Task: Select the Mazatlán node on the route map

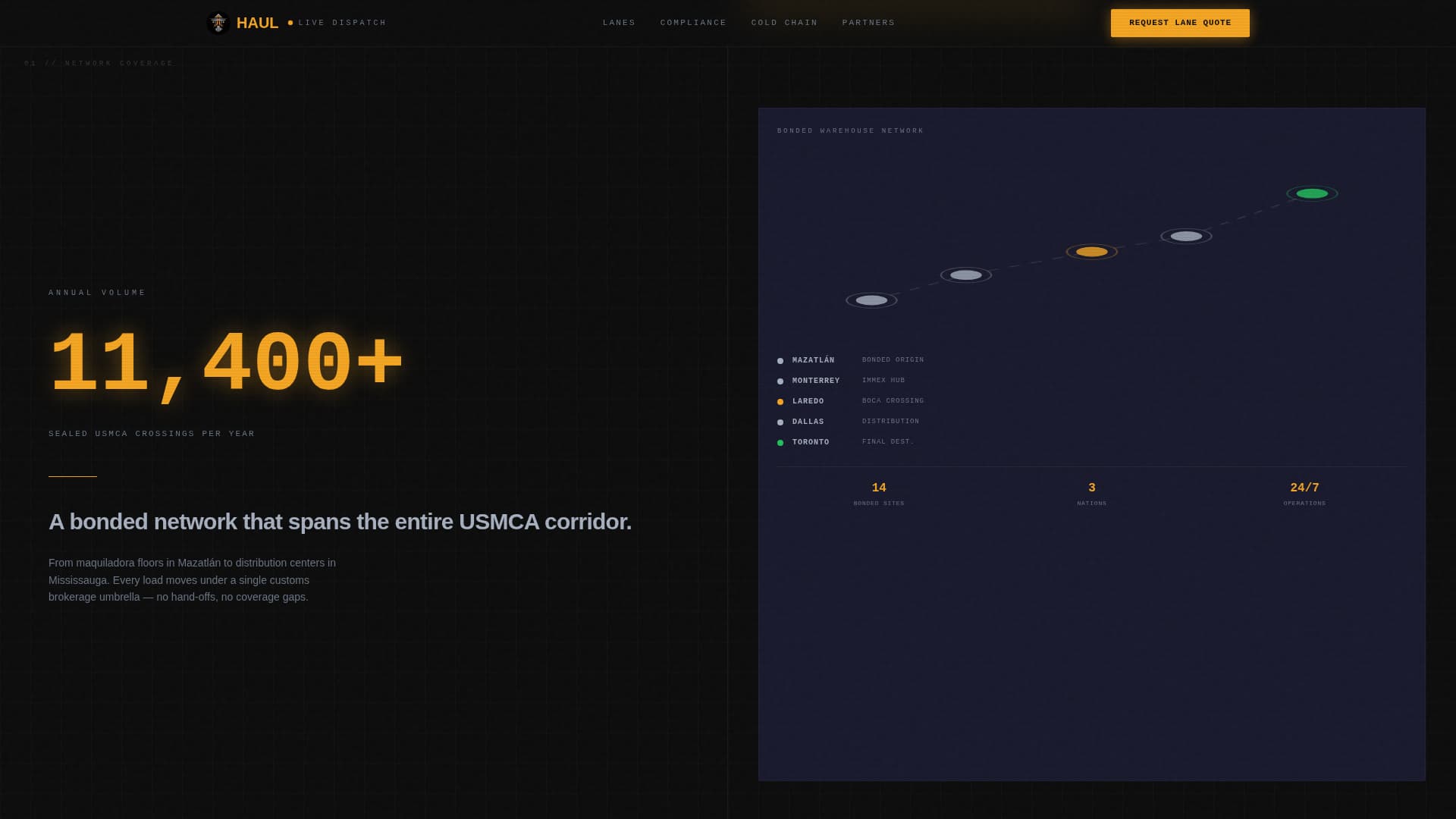Action: click(x=871, y=300)
